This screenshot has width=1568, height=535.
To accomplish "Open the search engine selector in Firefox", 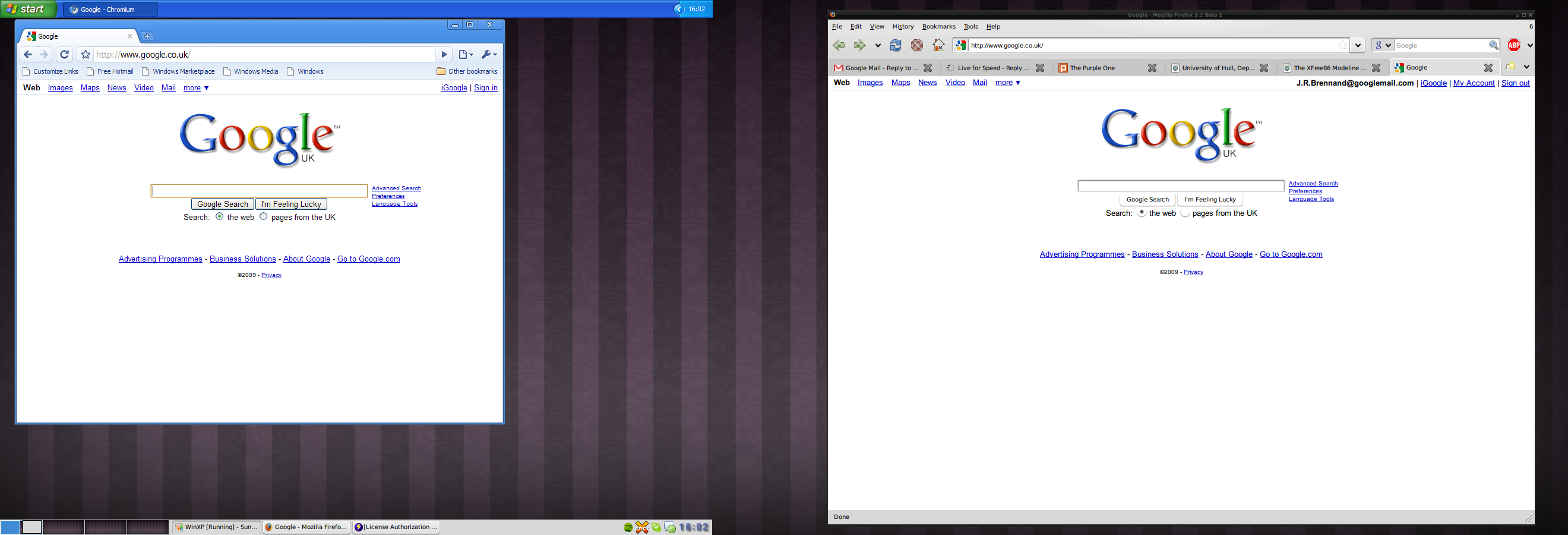I will tap(1383, 45).
